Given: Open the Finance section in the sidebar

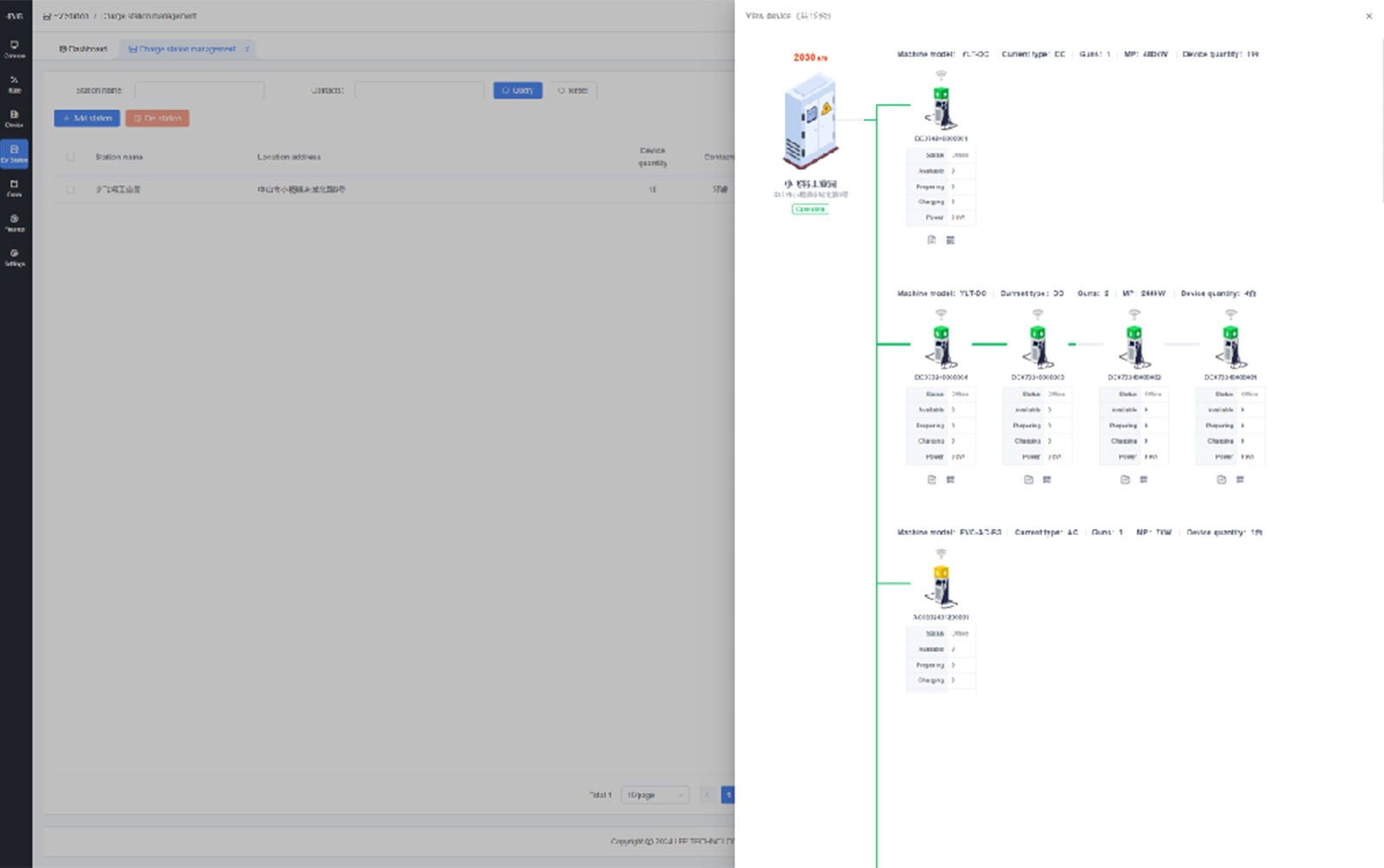Looking at the screenshot, I should 15,223.
